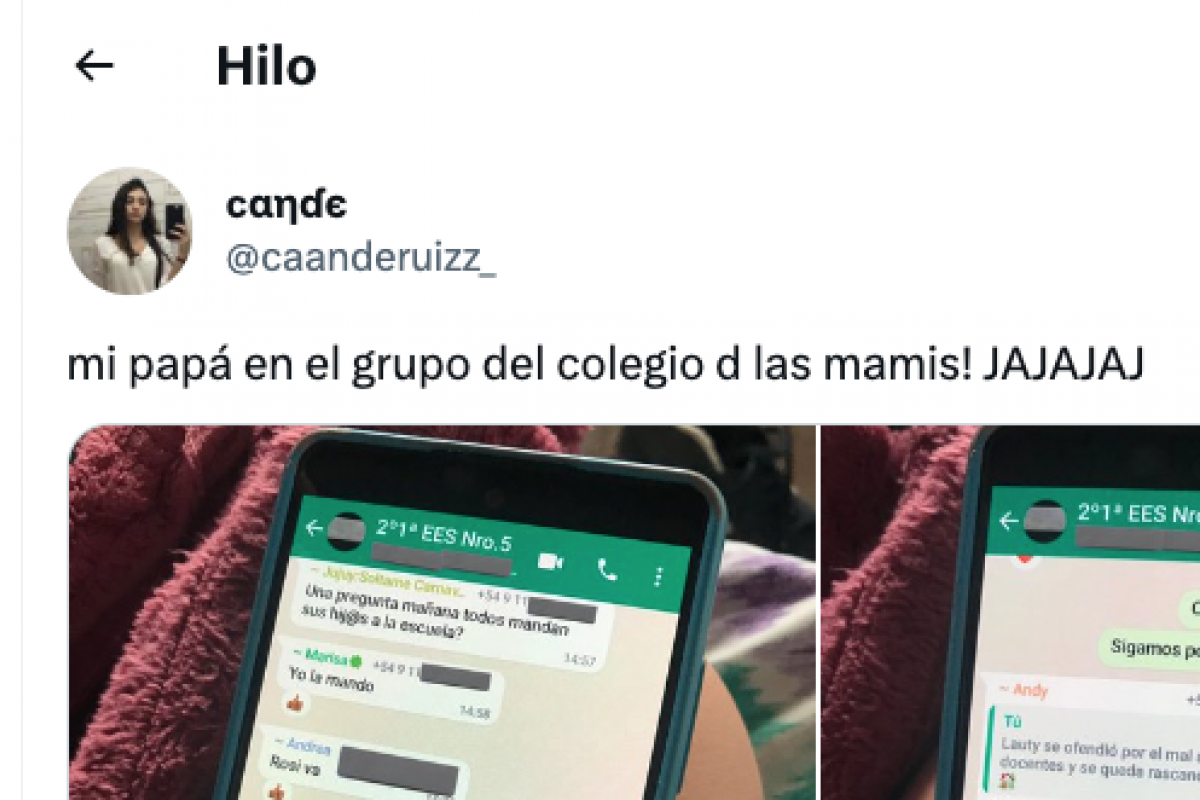The width and height of the screenshot is (1200, 800).
Task: Open cande's profile picture
Action: (128, 231)
